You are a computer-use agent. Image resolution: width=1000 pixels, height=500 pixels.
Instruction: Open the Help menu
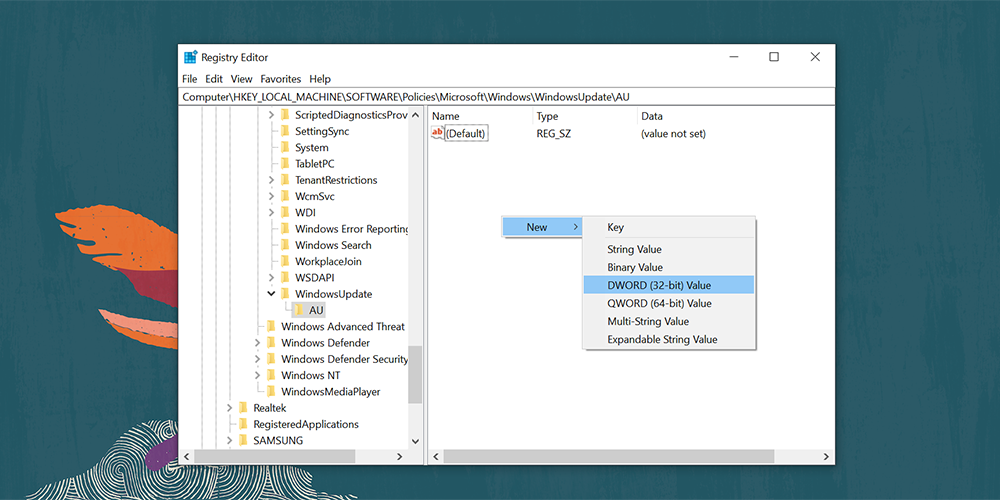(x=320, y=79)
